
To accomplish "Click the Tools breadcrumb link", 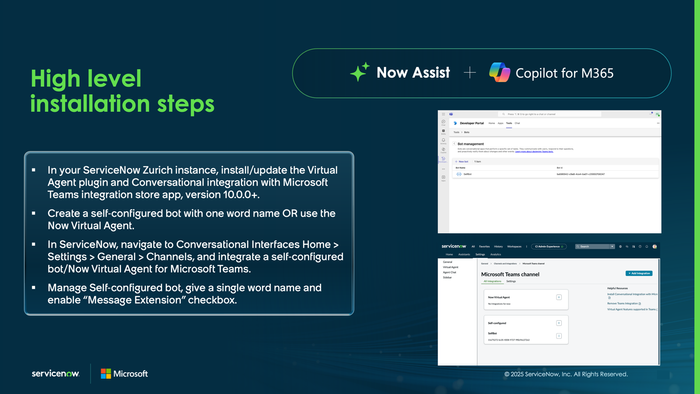I will click(x=456, y=132).
